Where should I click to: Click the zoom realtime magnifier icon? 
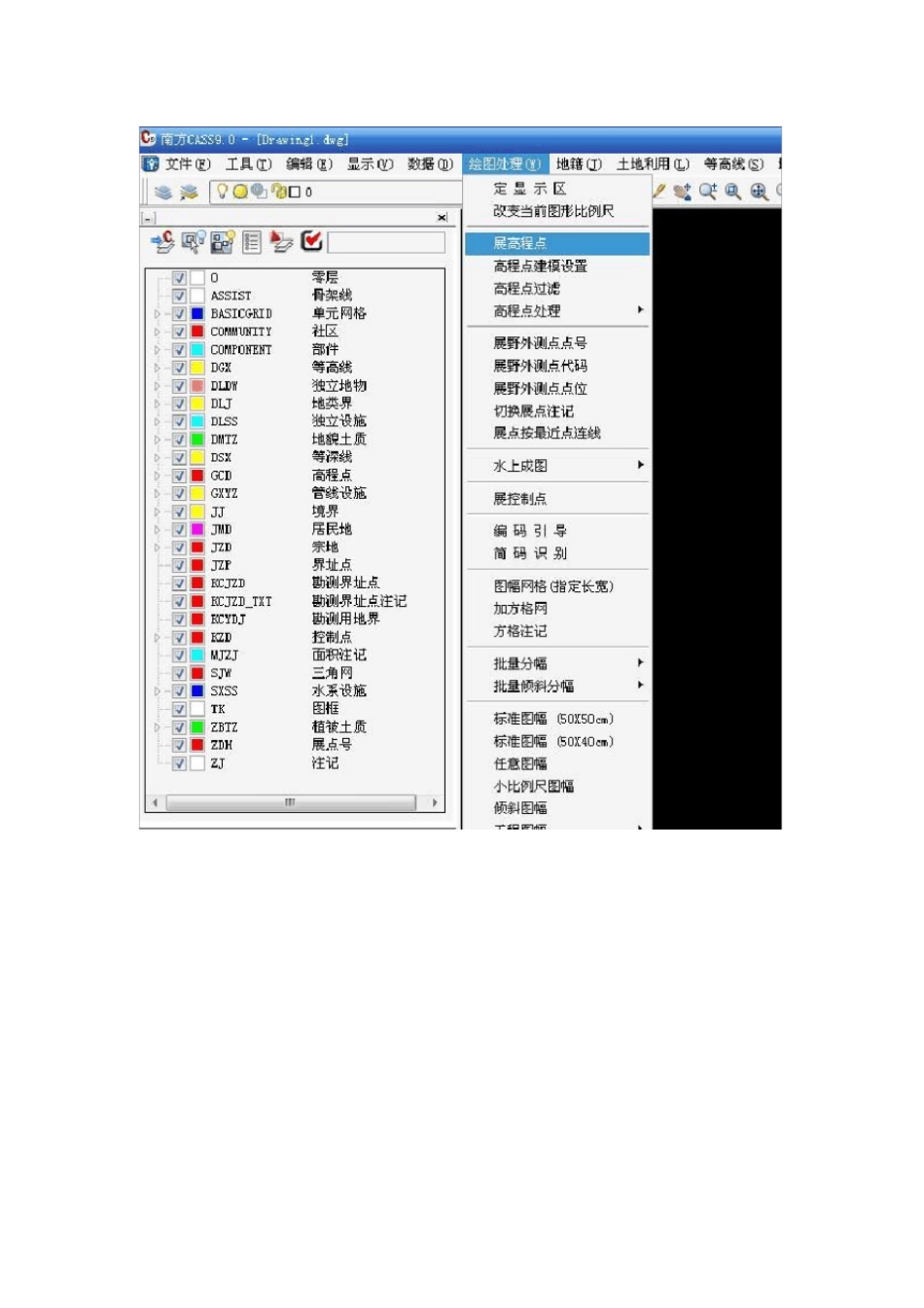708,192
